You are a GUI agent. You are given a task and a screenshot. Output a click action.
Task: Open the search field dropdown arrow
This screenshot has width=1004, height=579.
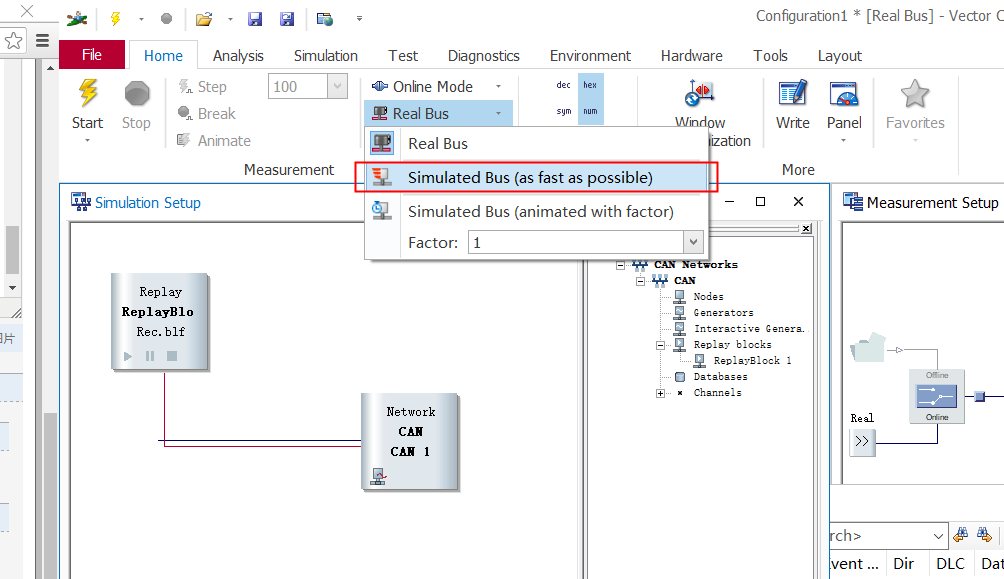coord(938,535)
